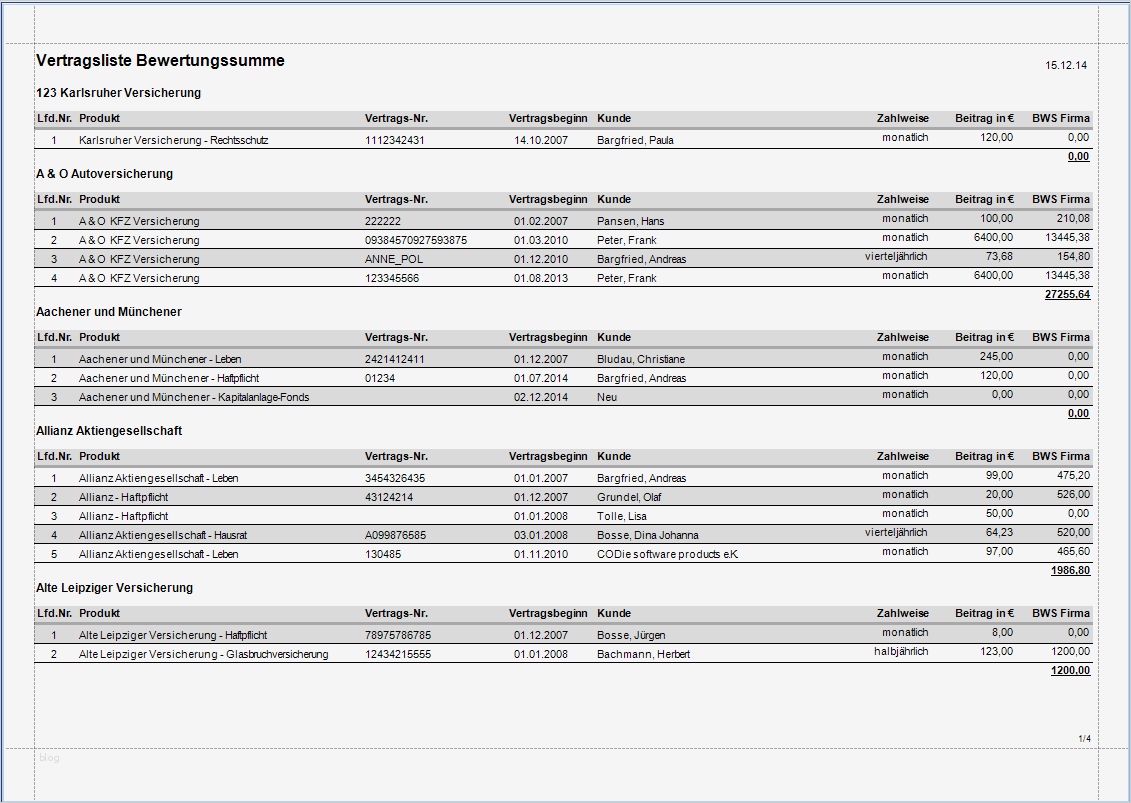The image size is (1131, 803).
Task: Select customer Bosse, Jürgen
Action: click(631, 635)
